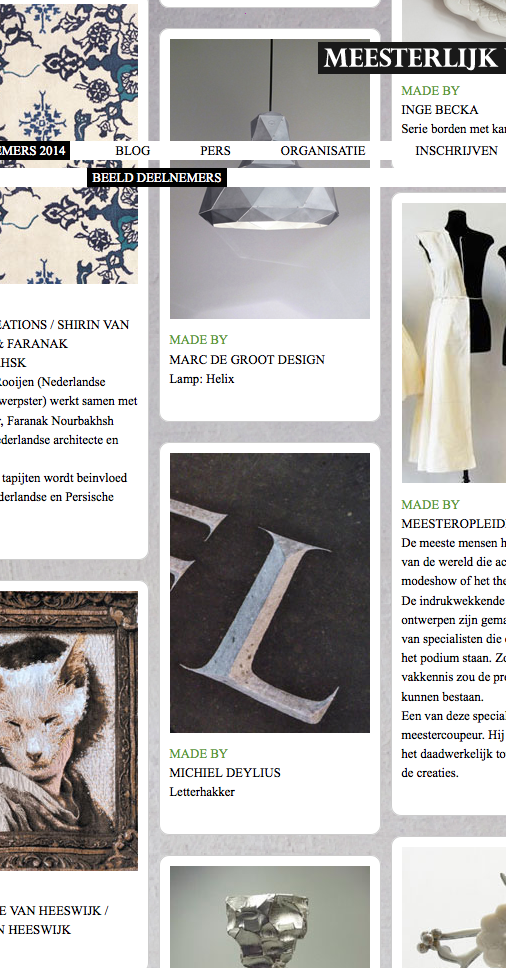Open the crumpled silver vase thumbnail
506x968 pixels.
pyautogui.click(x=270, y=917)
